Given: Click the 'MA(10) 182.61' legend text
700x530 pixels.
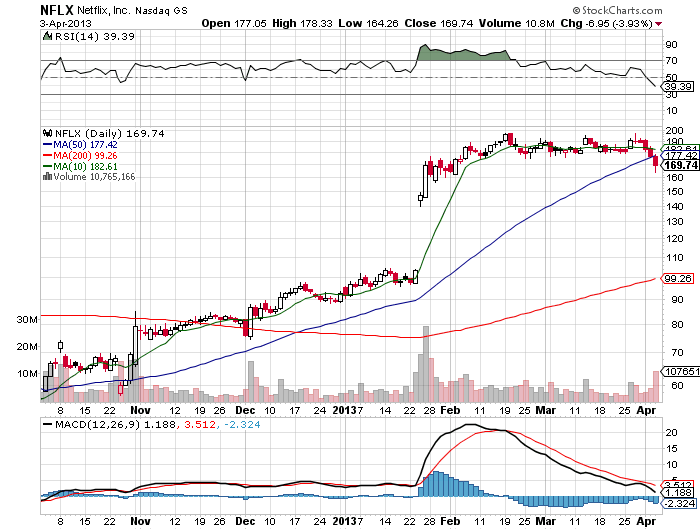Looking at the screenshot, I should click(x=85, y=166).
